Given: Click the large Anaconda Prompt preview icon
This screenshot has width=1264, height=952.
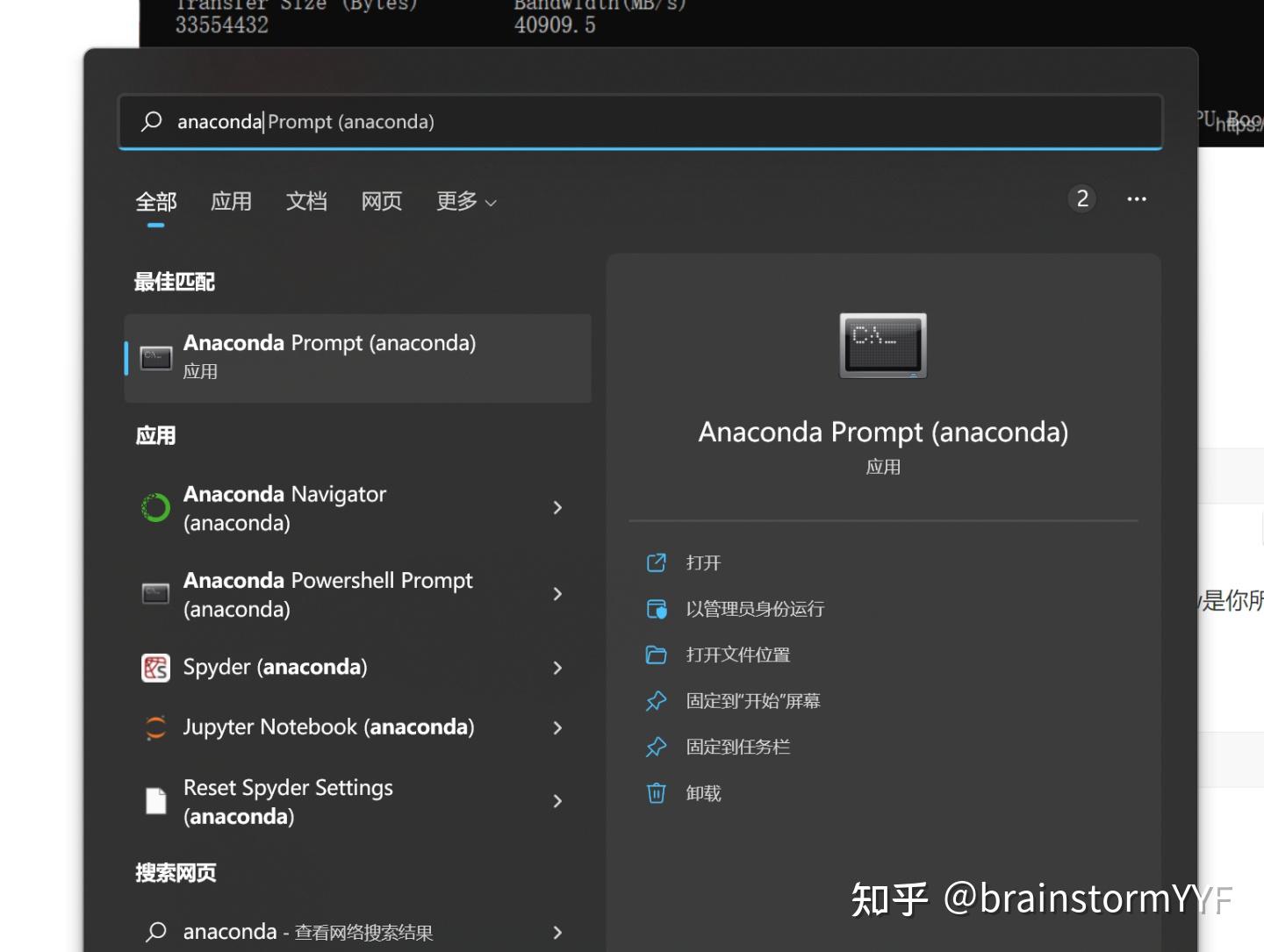Looking at the screenshot, I should coord(883,346).
